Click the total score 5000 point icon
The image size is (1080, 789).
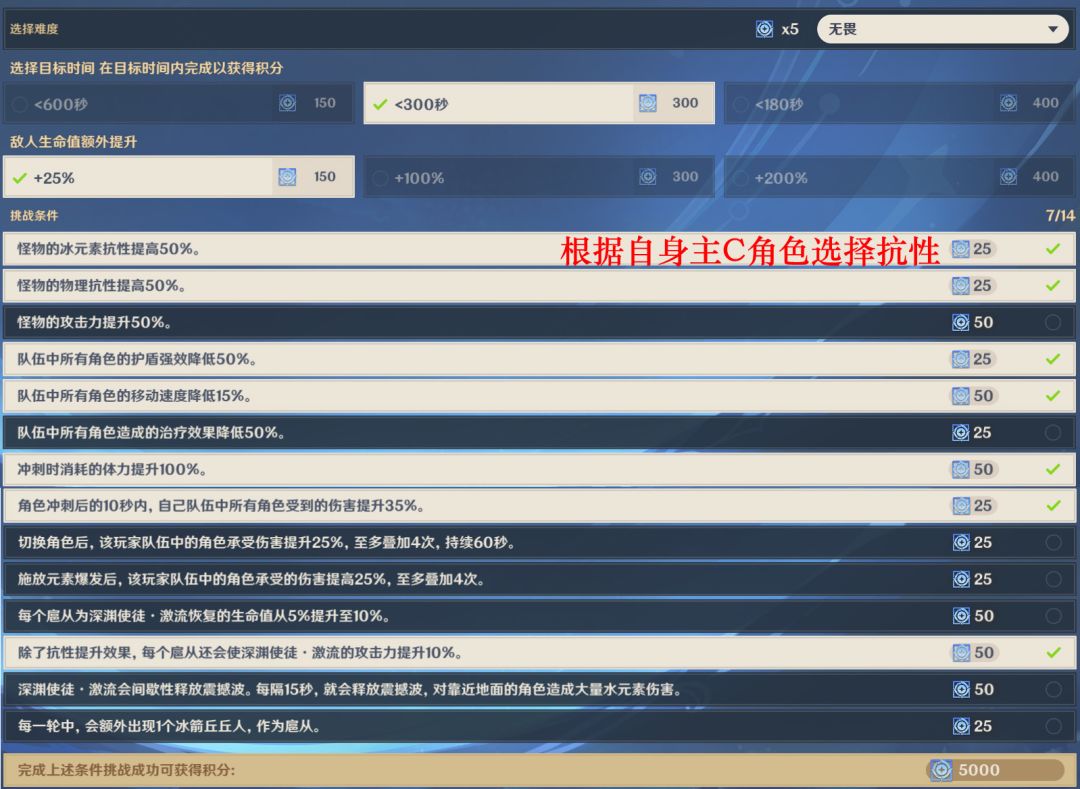coord(941,770)
